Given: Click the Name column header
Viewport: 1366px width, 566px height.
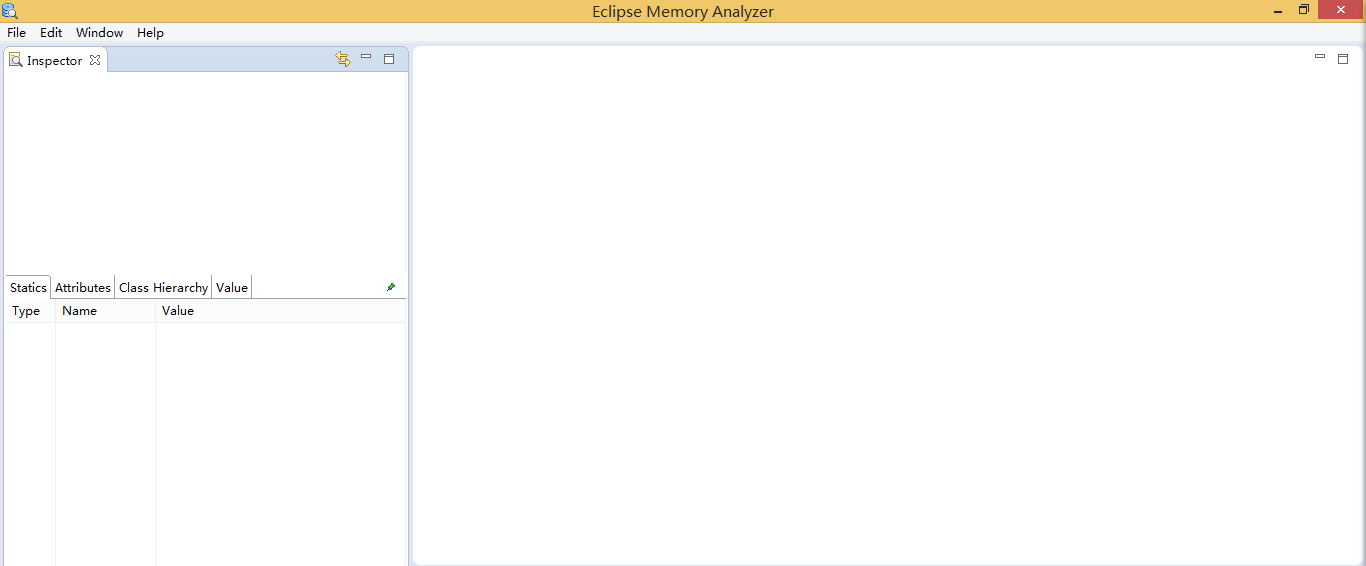Looking at the screenshot, I should click(105, 311).
